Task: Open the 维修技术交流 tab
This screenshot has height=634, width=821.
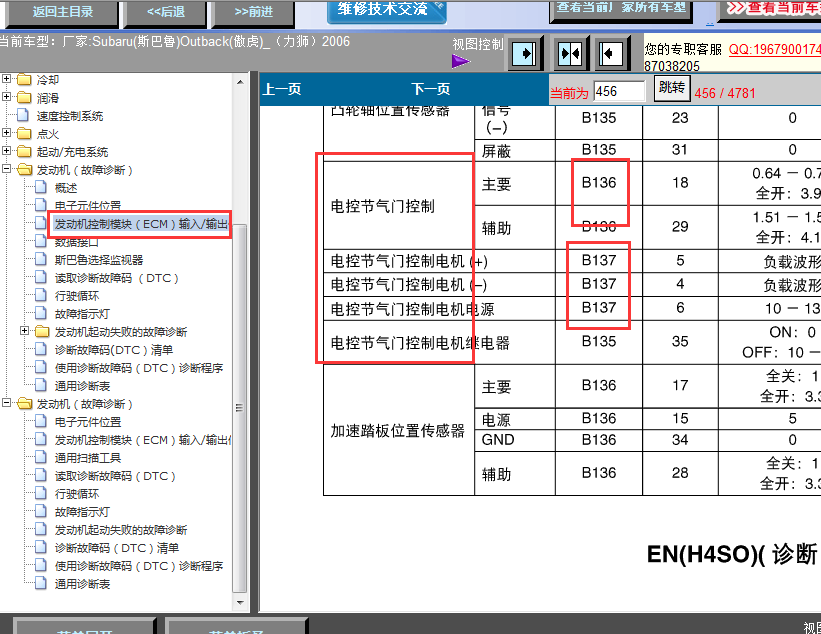Action: [x=386, y=10]
